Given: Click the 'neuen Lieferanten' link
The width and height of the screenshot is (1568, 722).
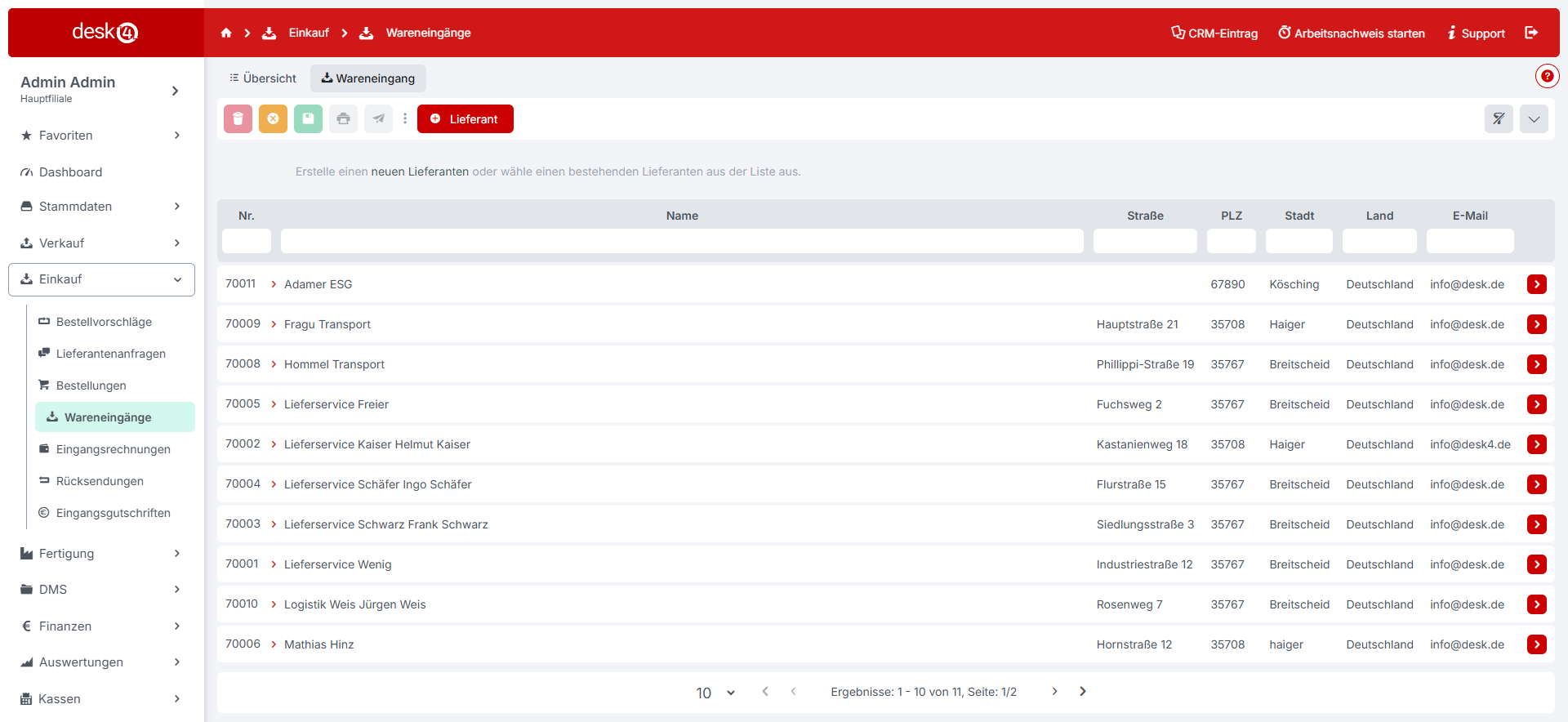Looking at the screenshot, I should [x=420, y=172].
